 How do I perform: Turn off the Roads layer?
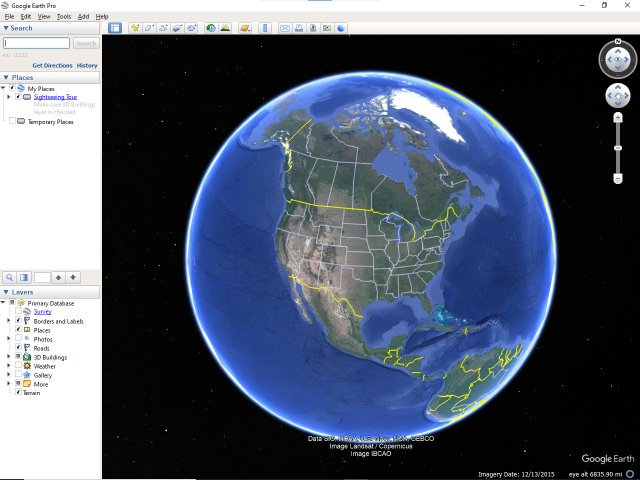click(18, 348)
